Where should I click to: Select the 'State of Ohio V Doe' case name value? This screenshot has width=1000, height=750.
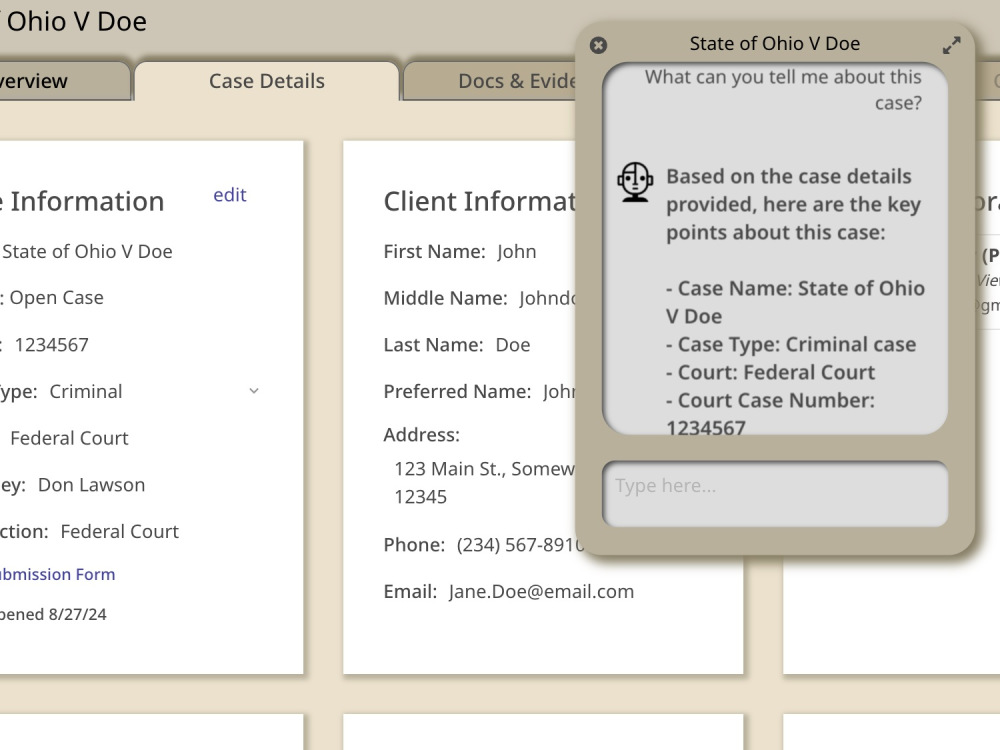(87, 251)
